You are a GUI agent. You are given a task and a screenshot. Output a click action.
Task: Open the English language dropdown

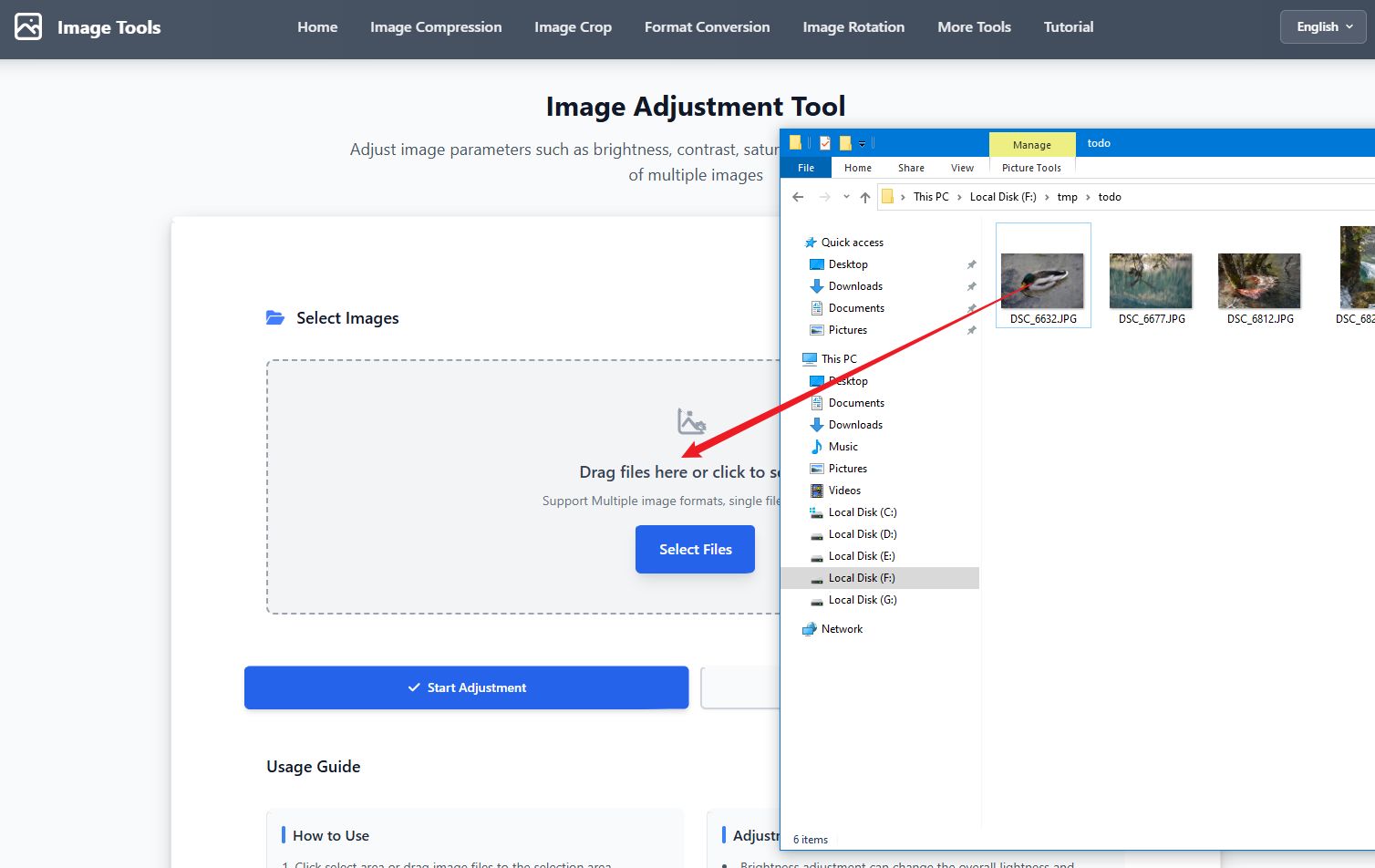tap(1323, 27)
